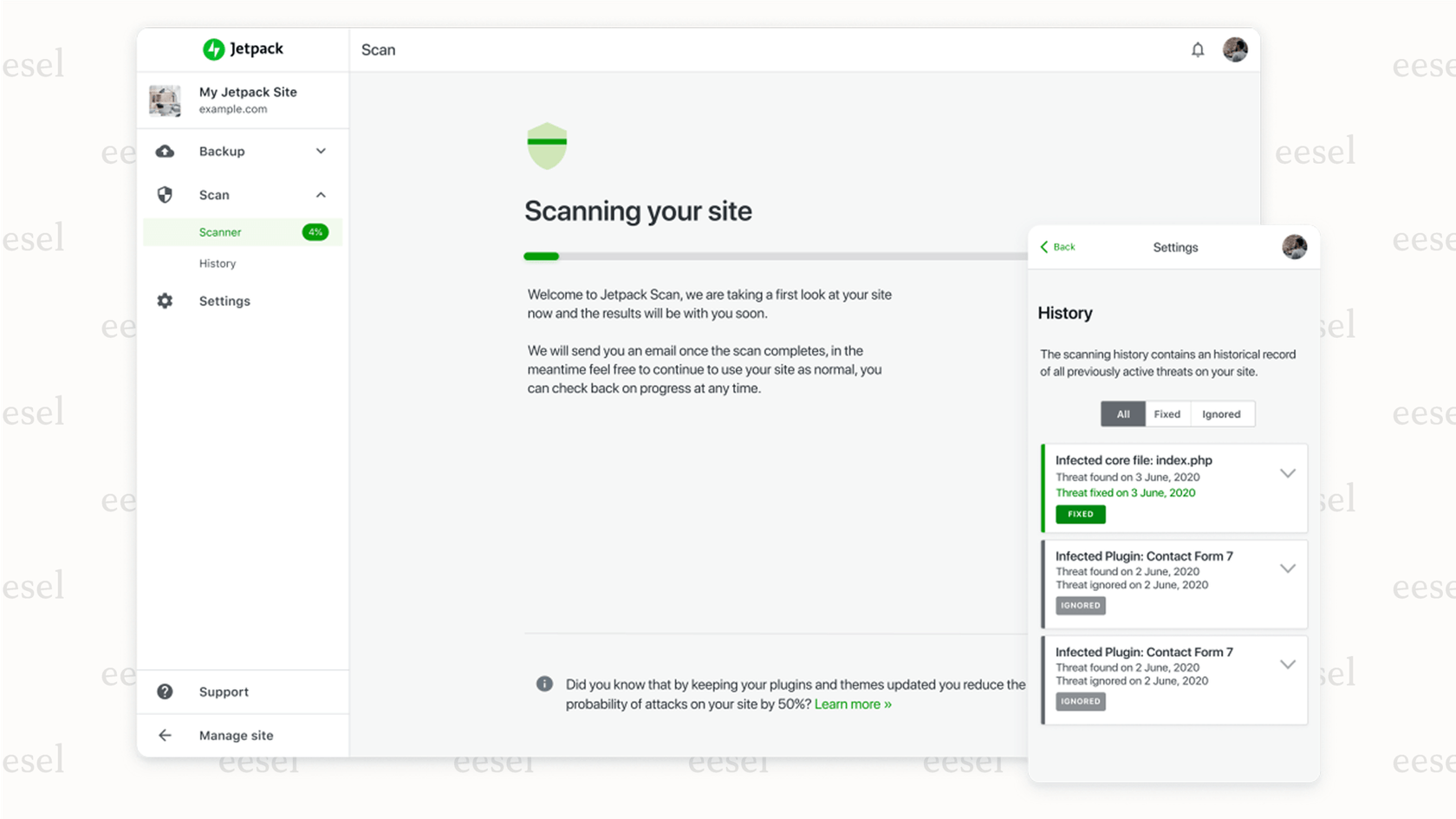Open the Scanner menu item
The height and width of the screenshot is (819, 1456).
click(x=220, y=231)
